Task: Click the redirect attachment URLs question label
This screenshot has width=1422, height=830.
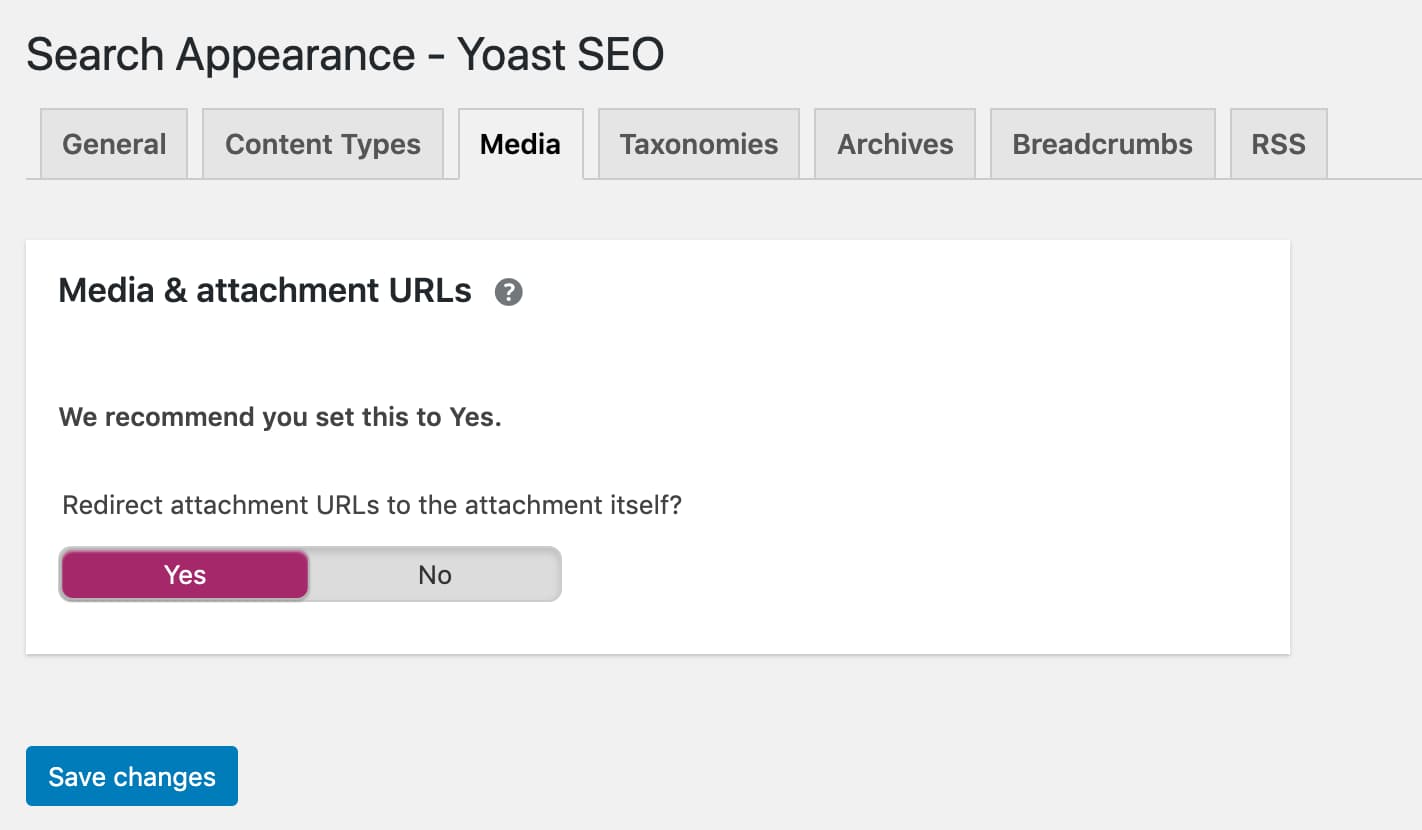Action: click(x=372, y=505)
